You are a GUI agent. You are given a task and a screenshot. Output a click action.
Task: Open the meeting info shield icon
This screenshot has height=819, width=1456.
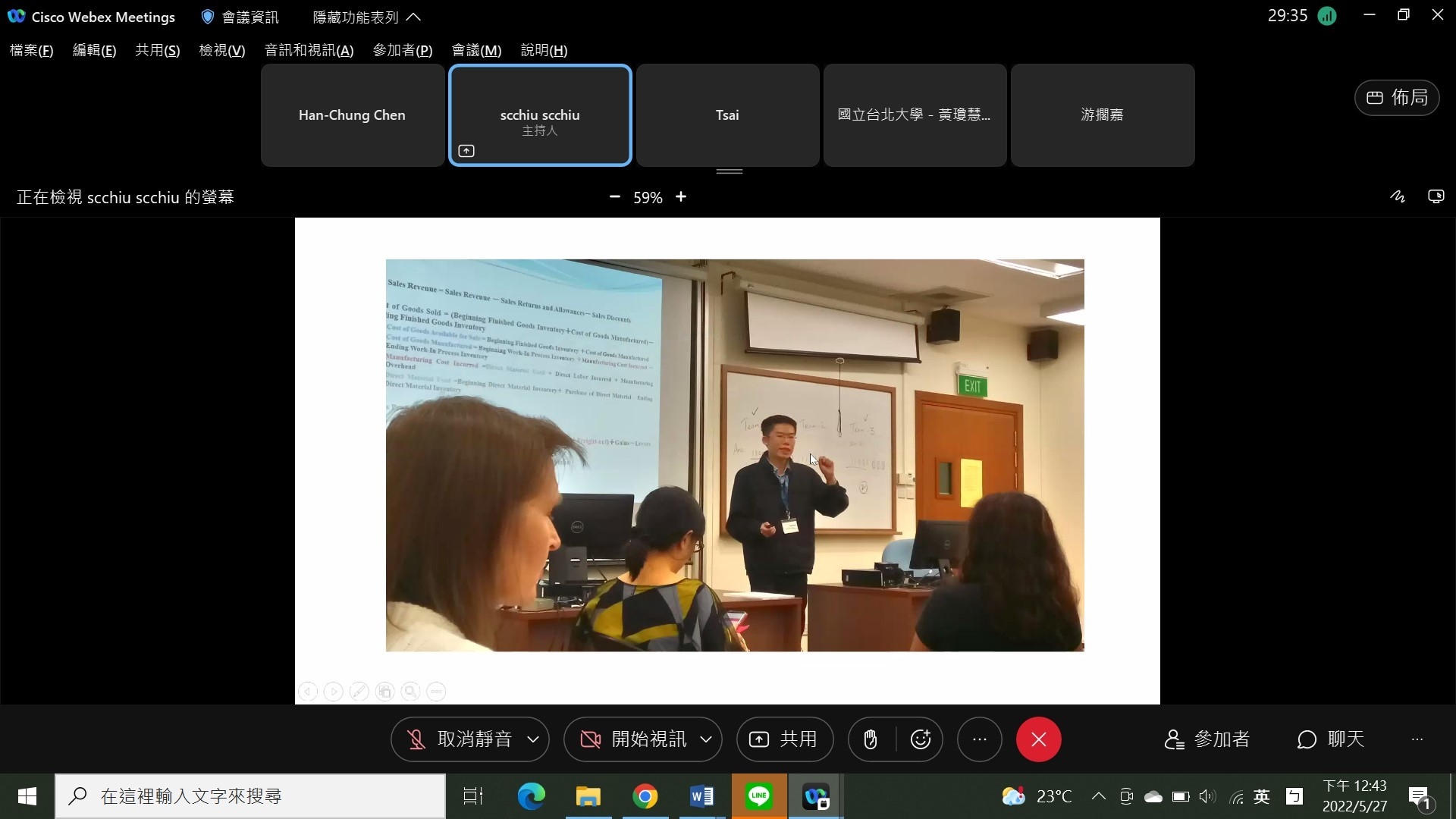coord(207,17)
